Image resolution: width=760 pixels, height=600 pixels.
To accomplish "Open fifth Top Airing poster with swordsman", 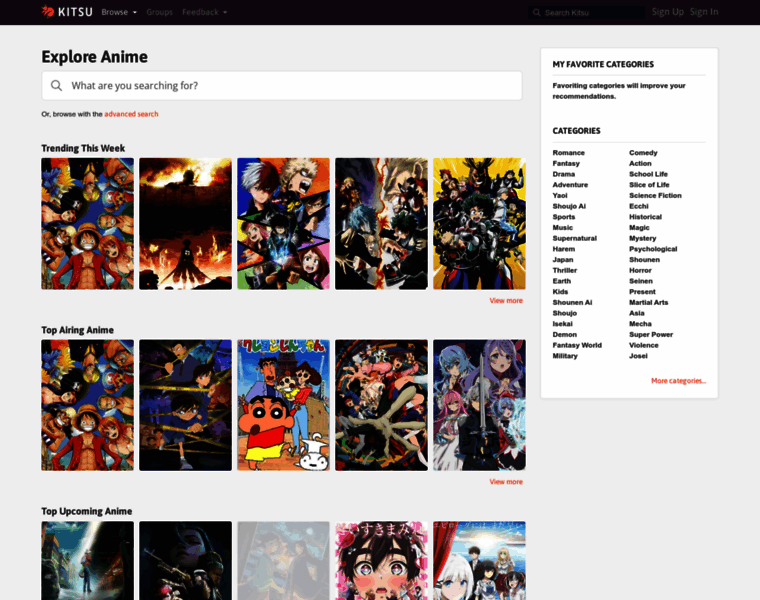I will point(479,405).
